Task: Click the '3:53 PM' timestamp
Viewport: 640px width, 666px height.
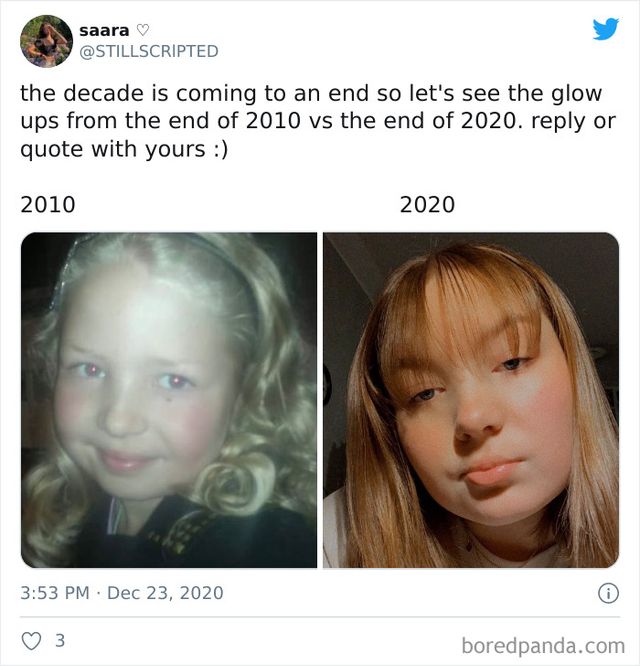Action: (56, 593)
